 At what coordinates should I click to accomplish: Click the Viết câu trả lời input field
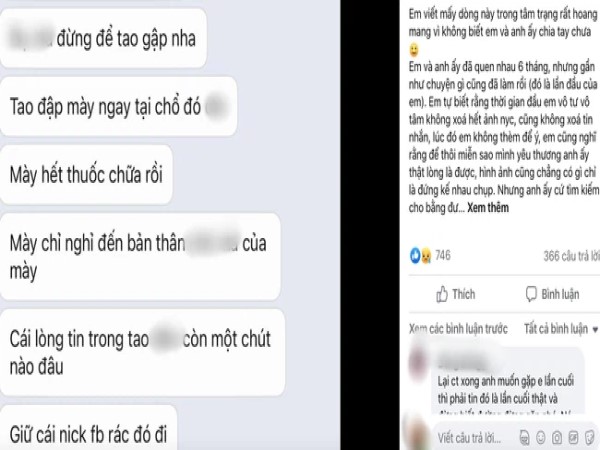click(x=474, y=437)
